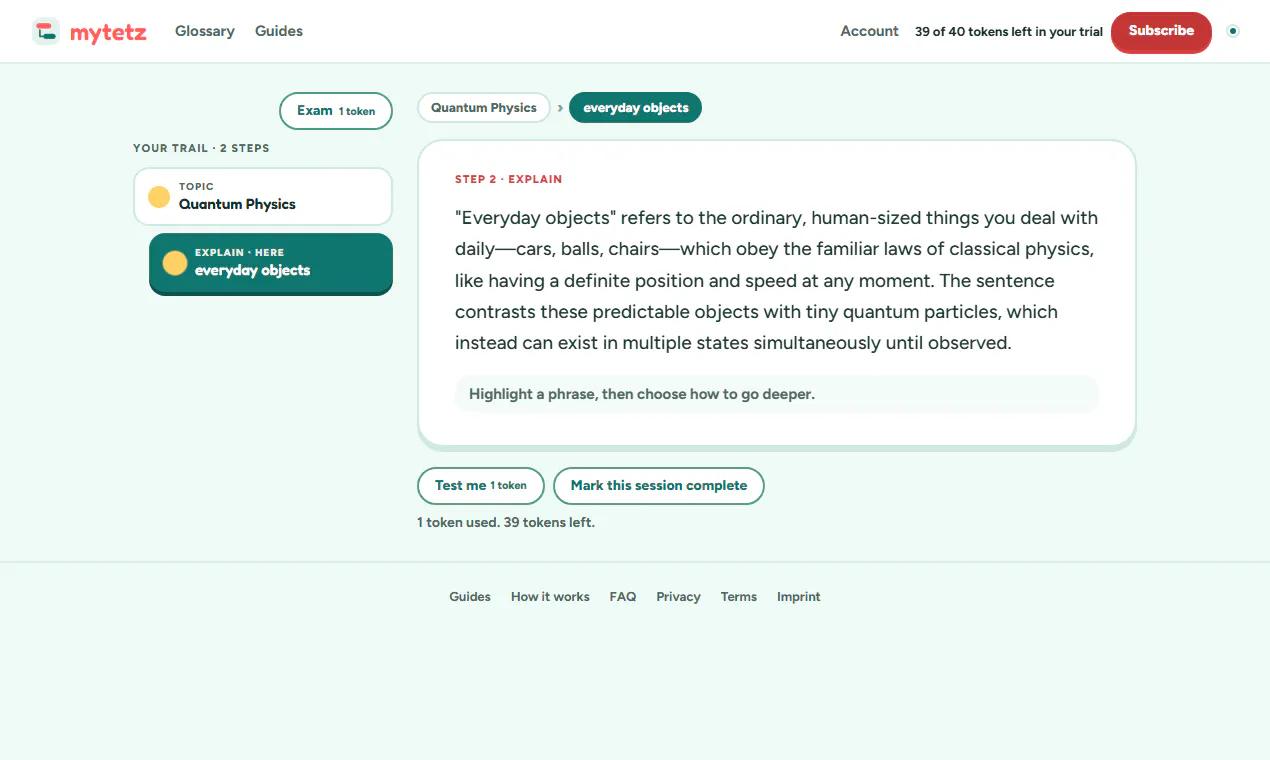Click the 'STEP 2 · EXPLAIN' label

(509, 180)
